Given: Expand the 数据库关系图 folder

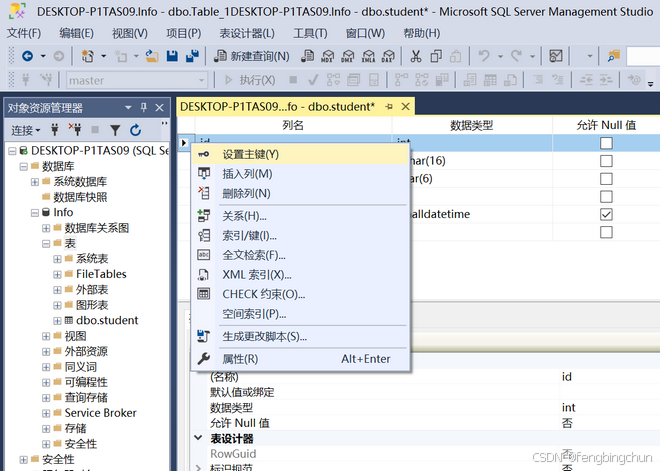Looking at the screenshot, I should pyautogui.click(x=46, y=228).
